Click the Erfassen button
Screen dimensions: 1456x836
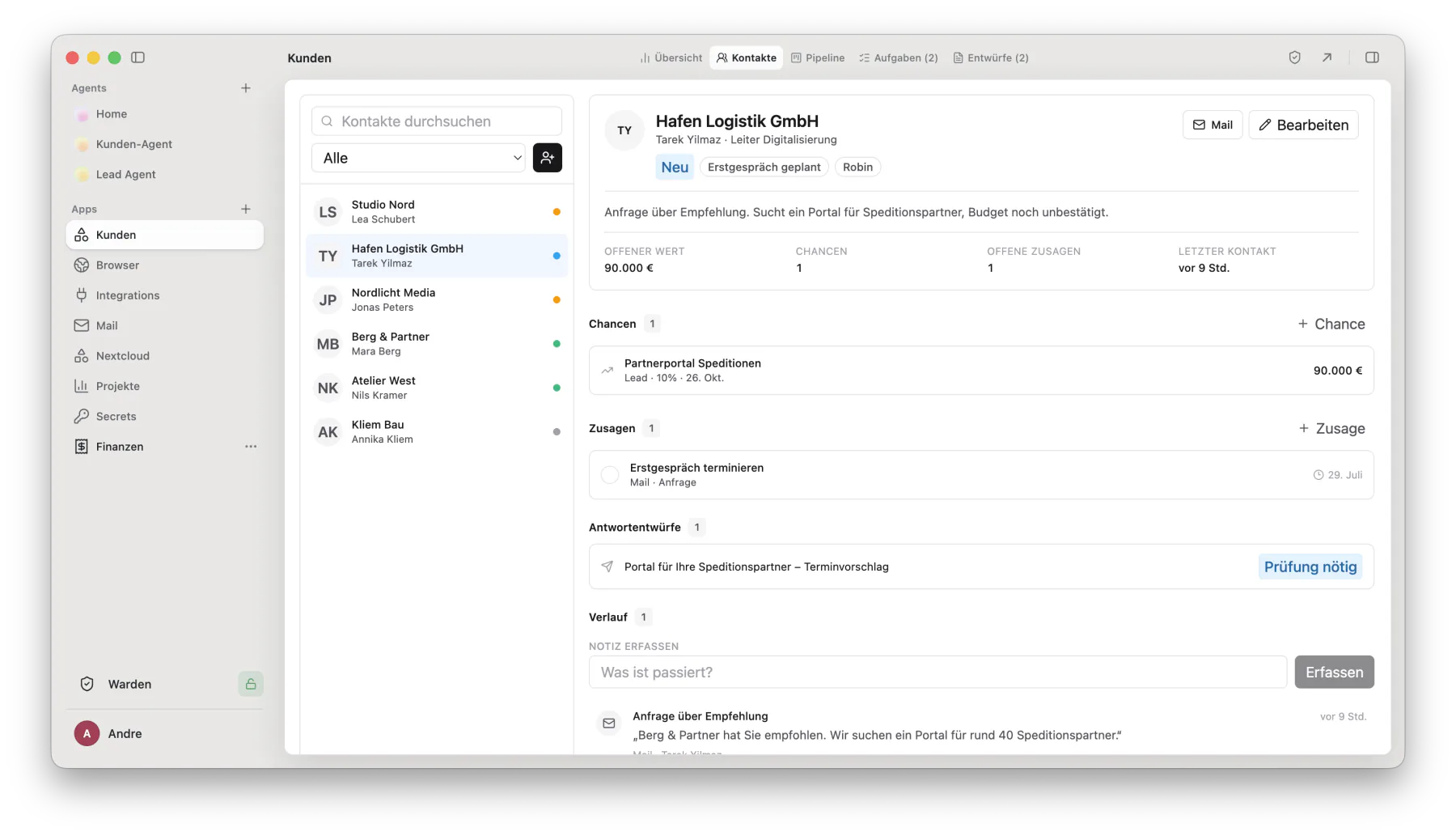pyautogui.click(x=1335, y=673)
